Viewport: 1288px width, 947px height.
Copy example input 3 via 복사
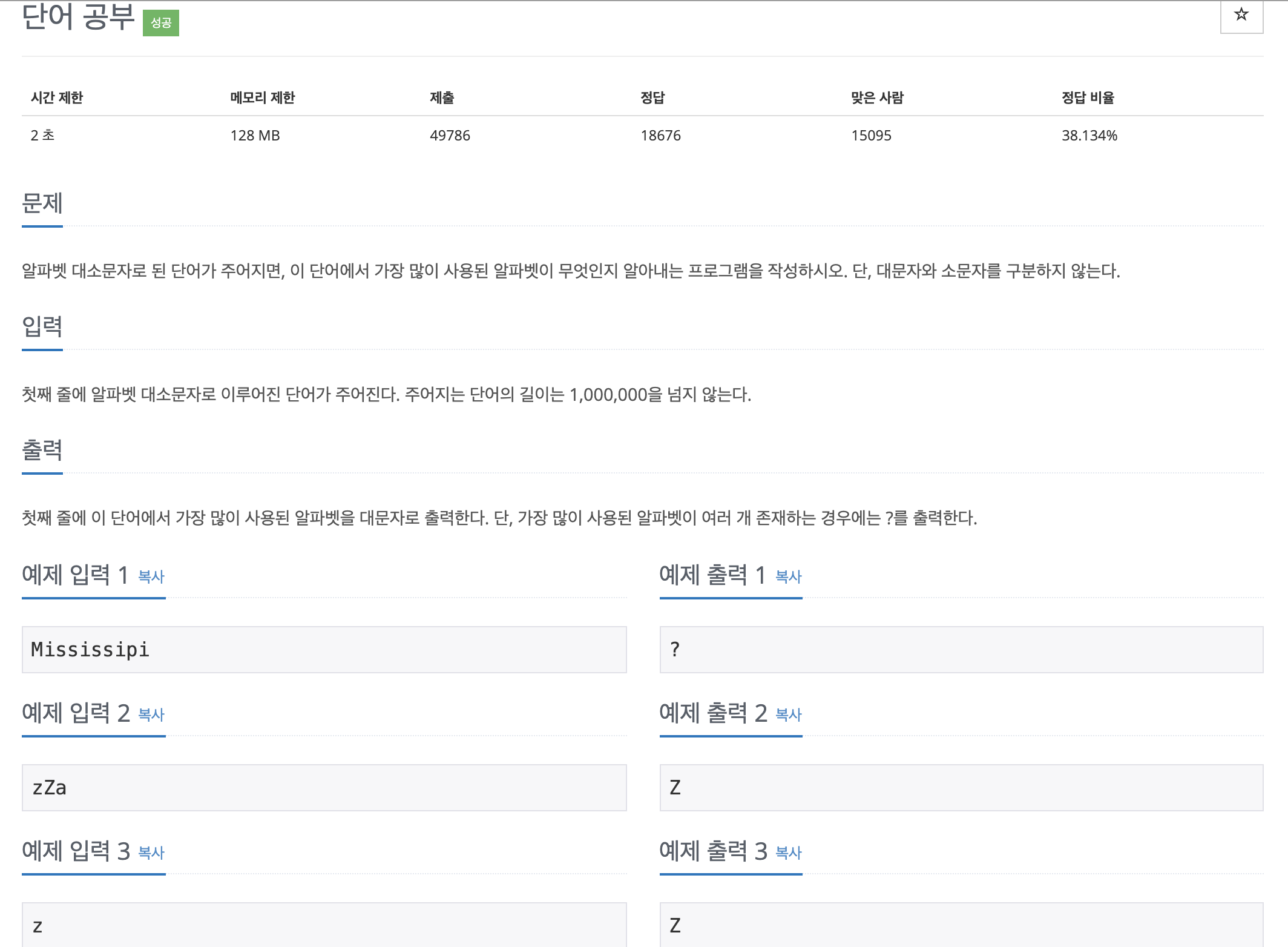click(x=151, y=853)
